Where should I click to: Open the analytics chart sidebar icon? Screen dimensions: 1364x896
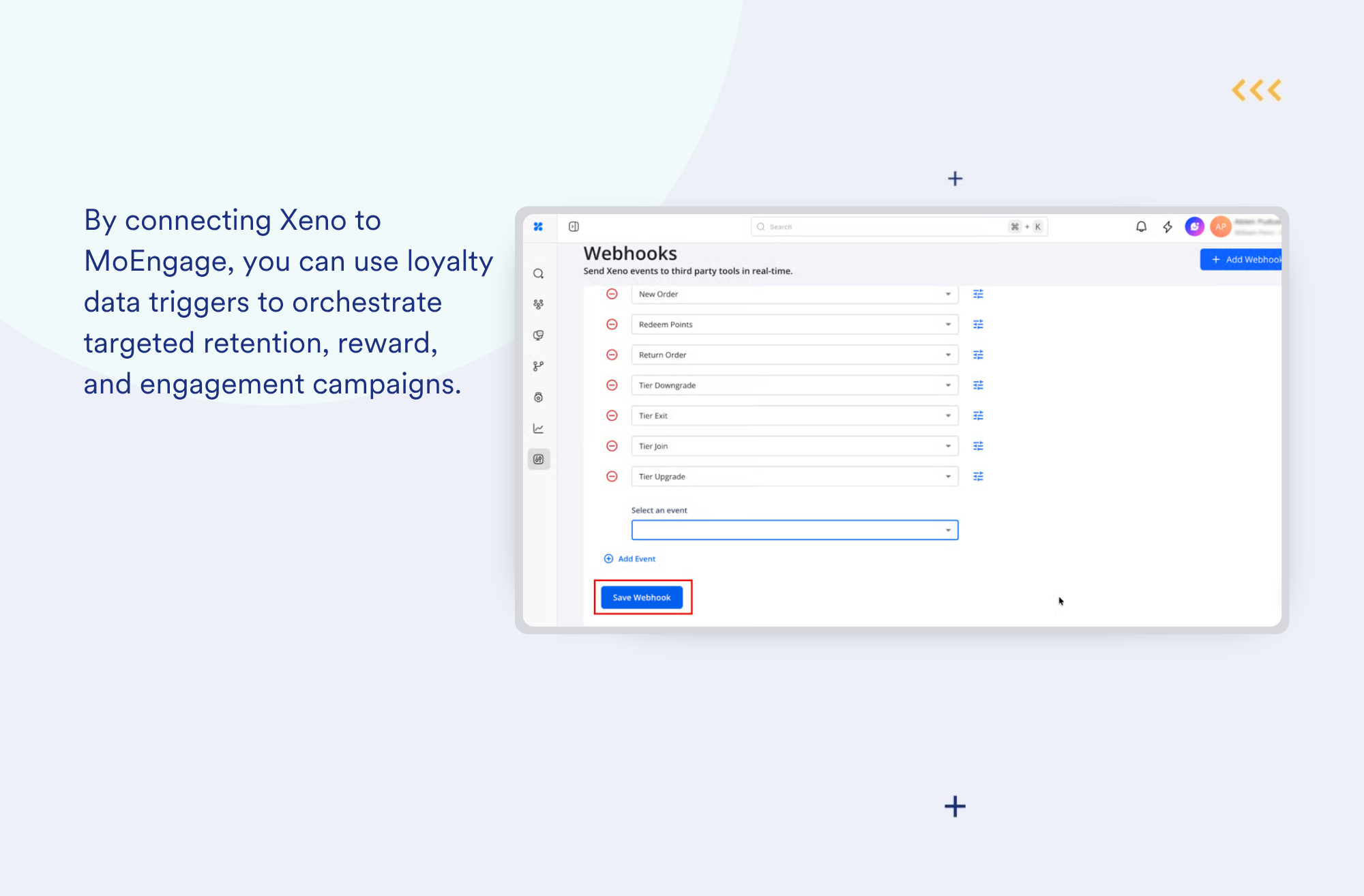click(x=538, y=428)
